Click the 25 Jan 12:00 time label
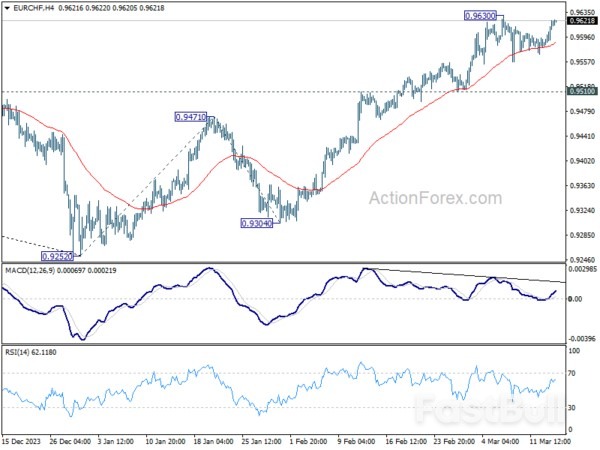The image size is (600, 450). click(x=261, y=442)
